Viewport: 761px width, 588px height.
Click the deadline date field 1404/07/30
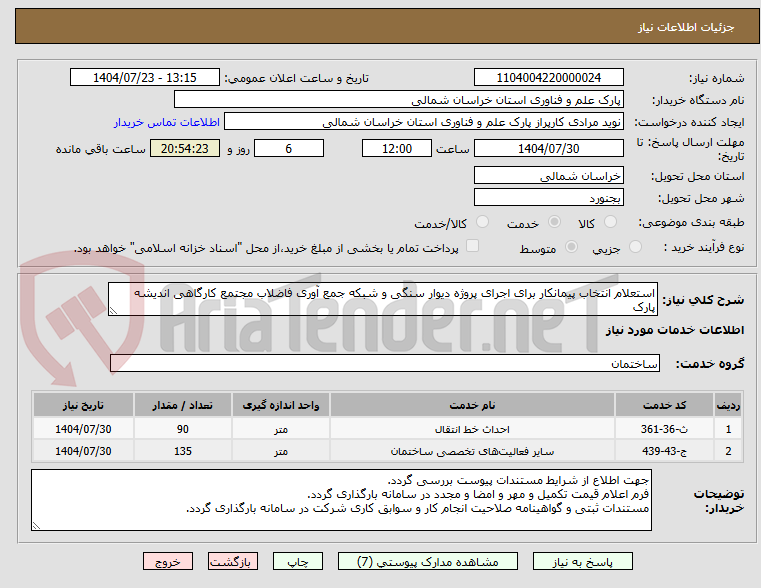point(549,148)
